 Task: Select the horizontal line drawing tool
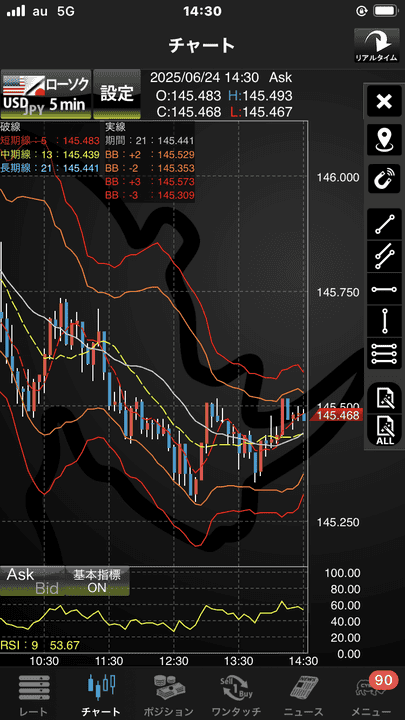click(384, 289)
